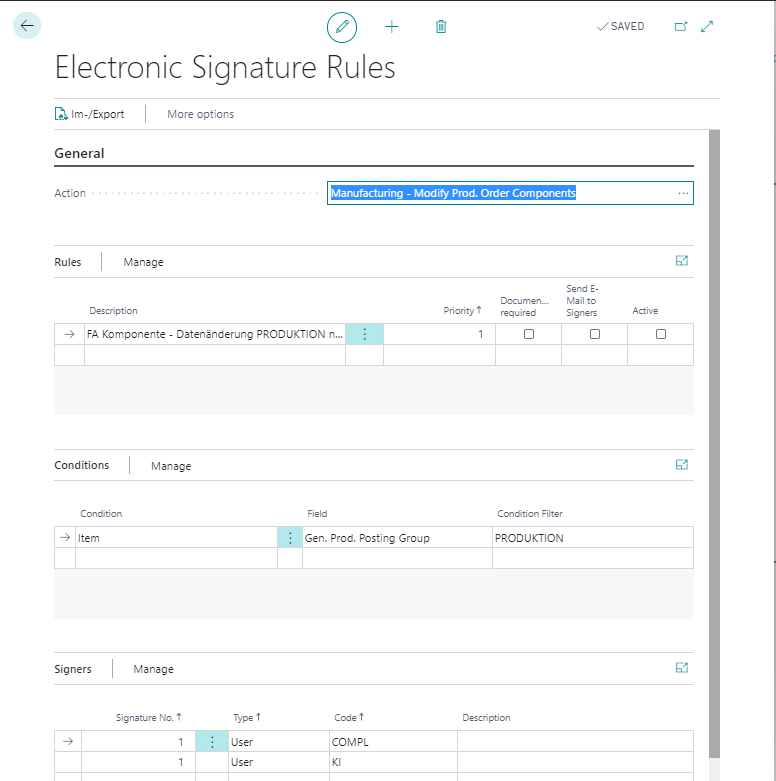
Task: Click the Condition Filter column header
Action: tap(529, 514)
